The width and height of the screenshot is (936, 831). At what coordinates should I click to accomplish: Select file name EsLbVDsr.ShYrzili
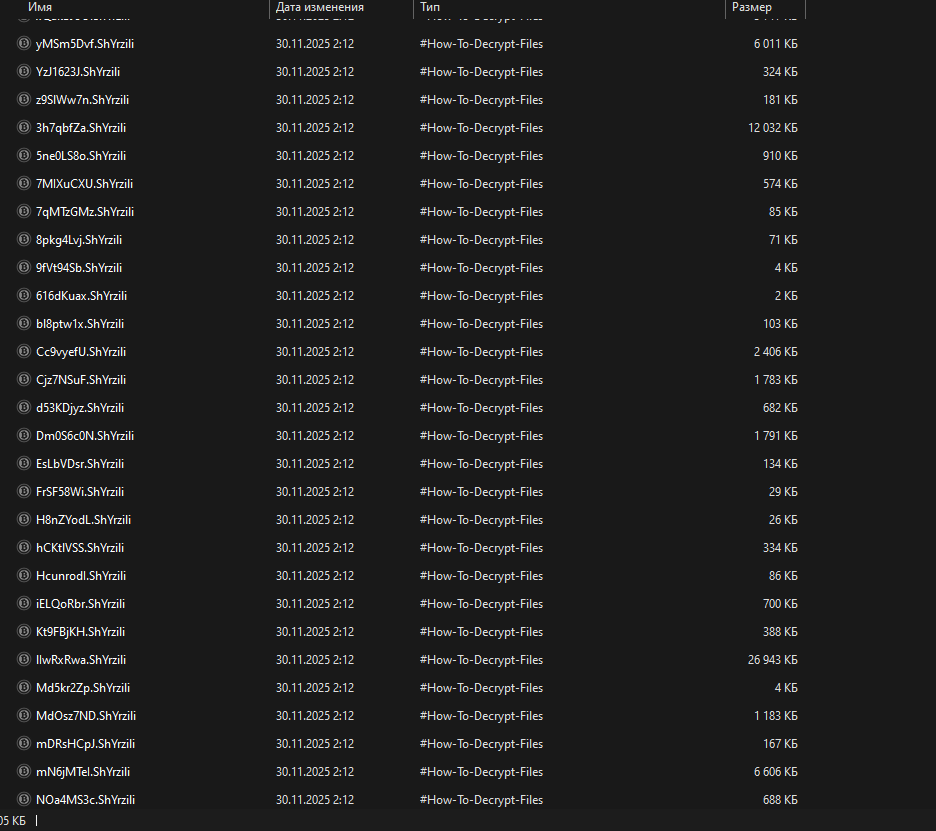click(80, 464)
